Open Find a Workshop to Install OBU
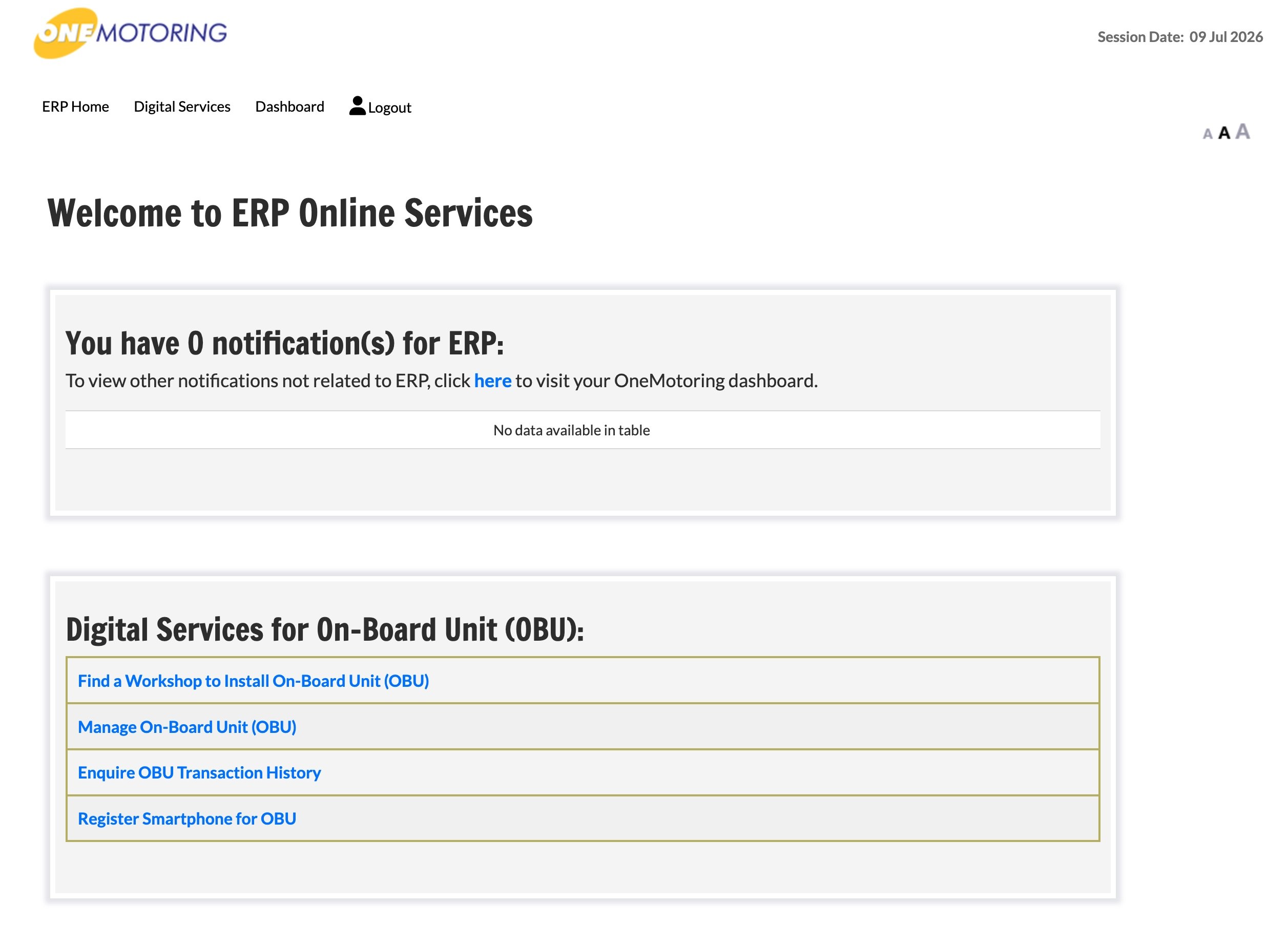This screenshot has height=926, width=1288. [x=253, y=681]
